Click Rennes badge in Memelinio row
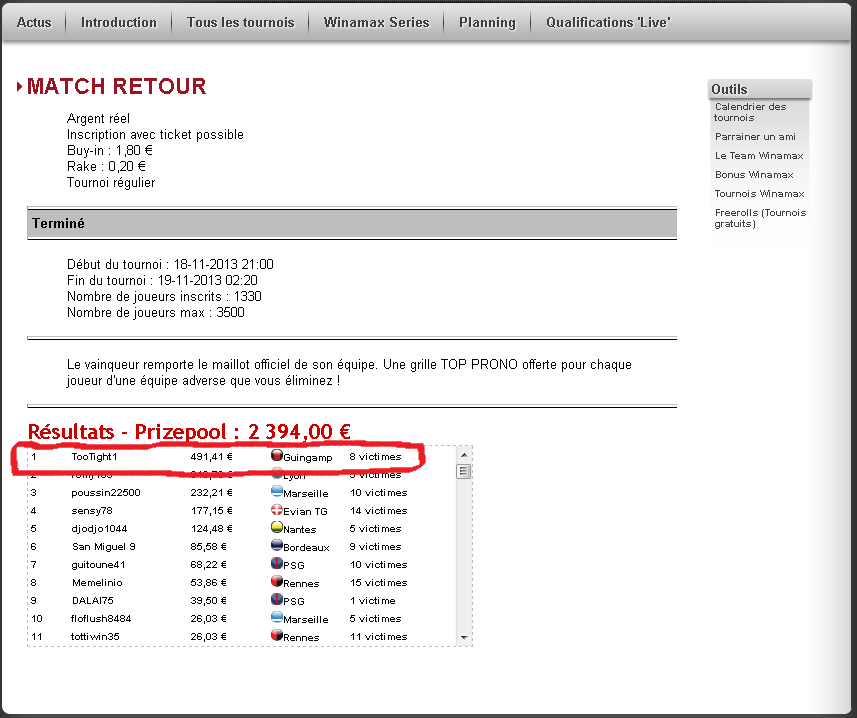This screenshot has width=857, height=718. pos(277,581)
